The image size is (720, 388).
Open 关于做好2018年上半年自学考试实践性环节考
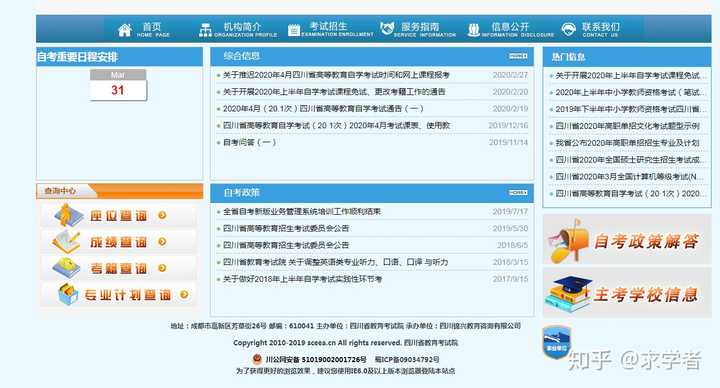[303, 279]
